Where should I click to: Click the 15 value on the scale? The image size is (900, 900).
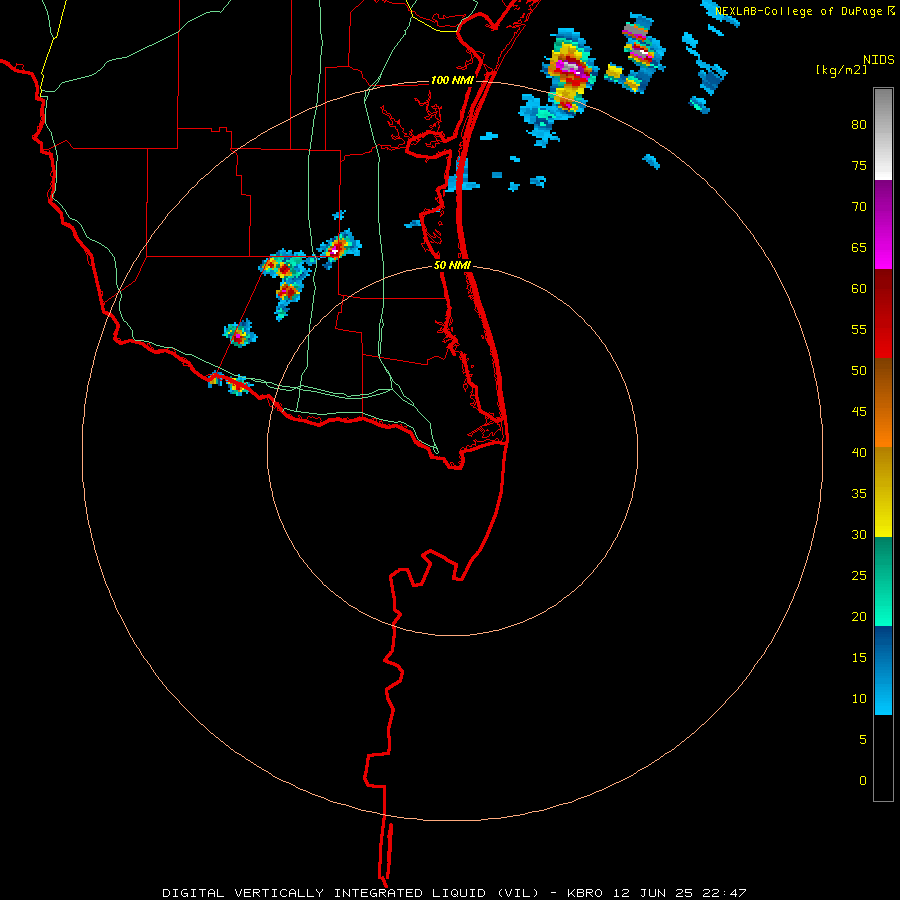pos(859,657)
